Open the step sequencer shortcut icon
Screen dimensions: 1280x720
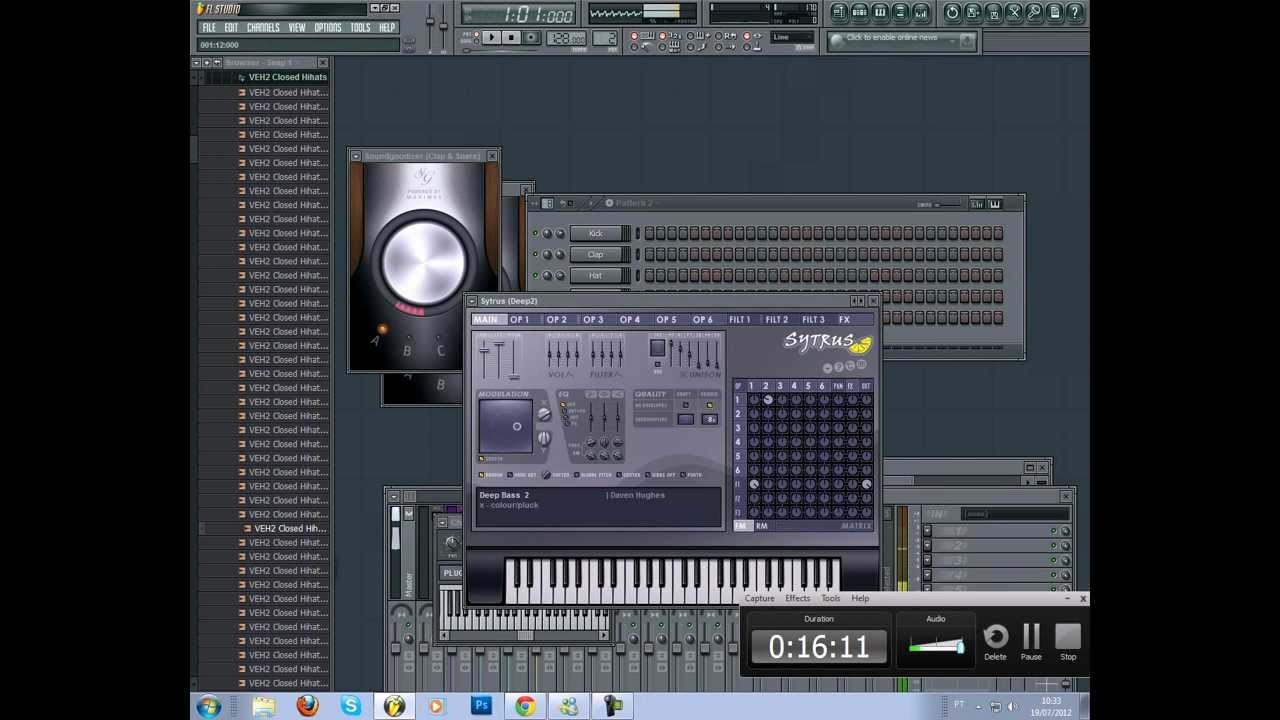(x=859, y=12)
